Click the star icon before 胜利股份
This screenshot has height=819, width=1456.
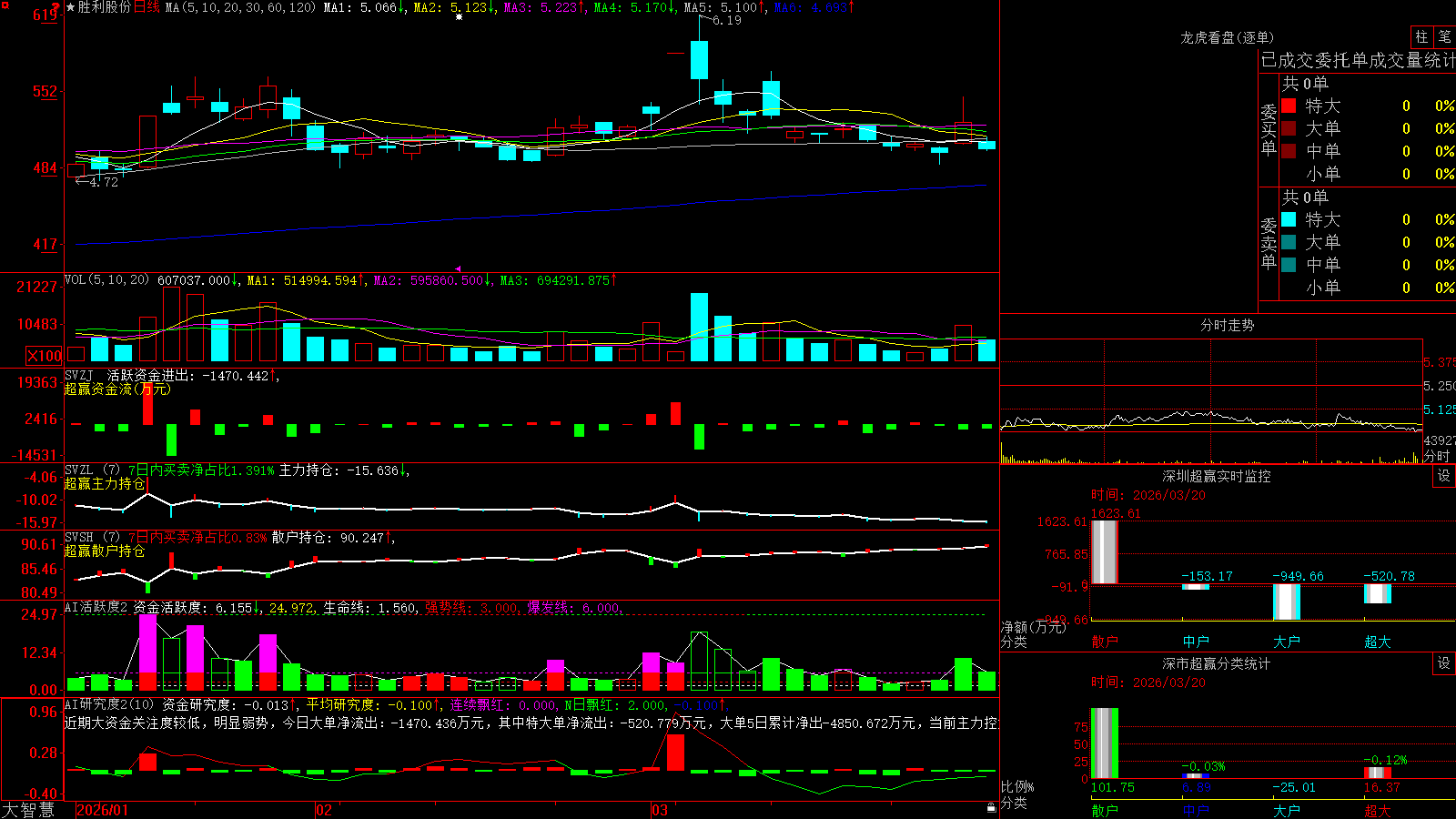(x=70, y=7)
